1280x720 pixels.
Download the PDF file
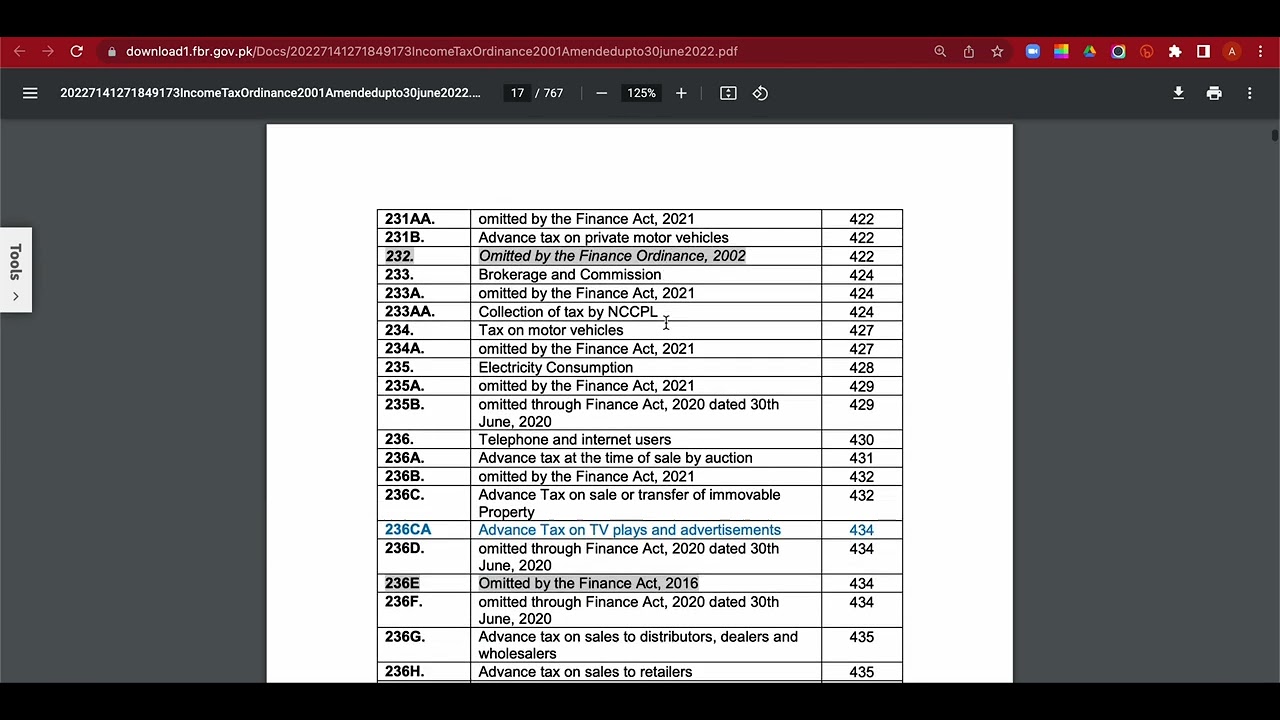click(x=1178, y=93)
